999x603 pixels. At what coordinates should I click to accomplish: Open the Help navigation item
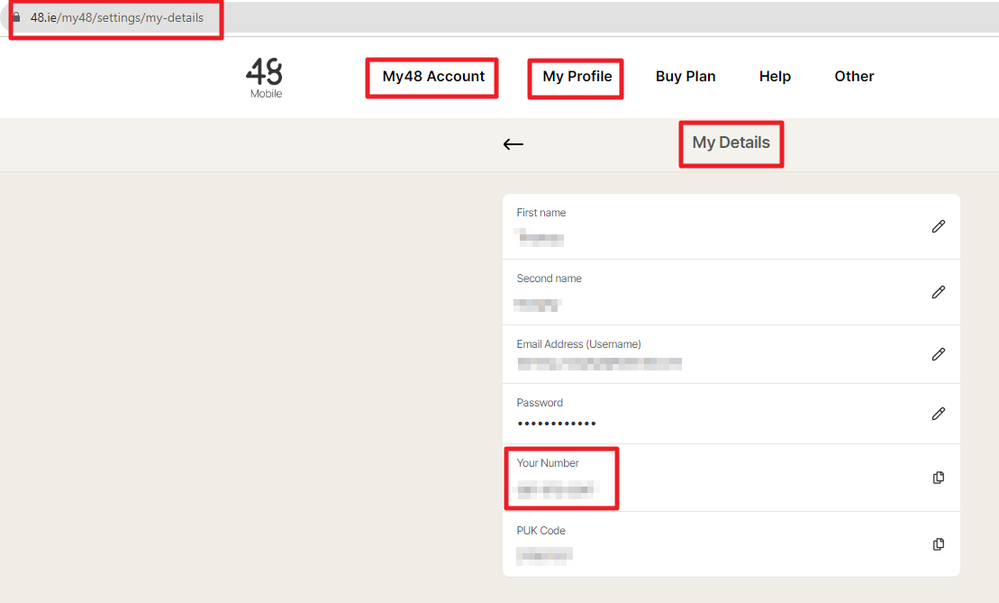tap(775, 77)
